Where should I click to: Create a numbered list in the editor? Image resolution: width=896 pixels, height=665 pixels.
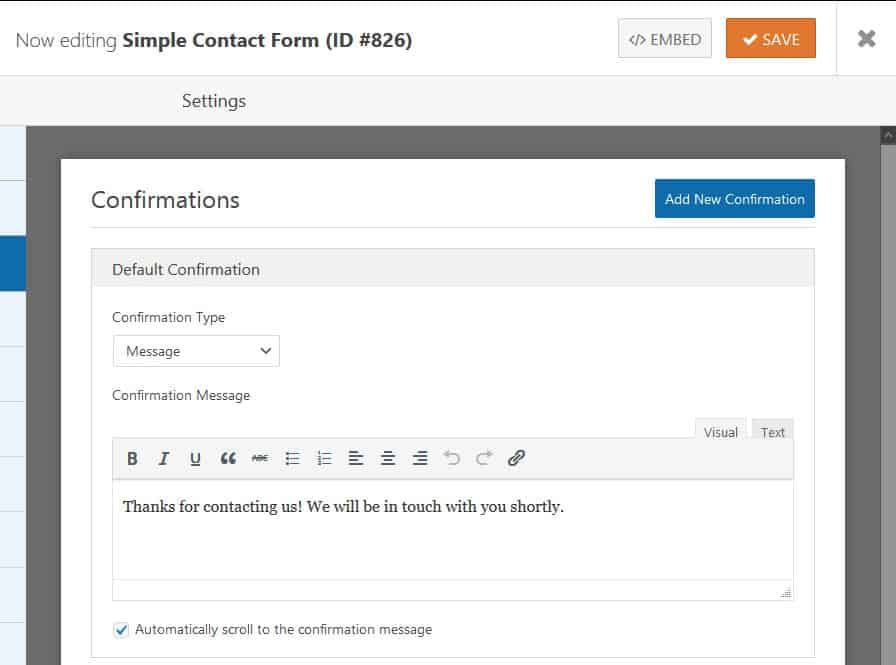324,458
